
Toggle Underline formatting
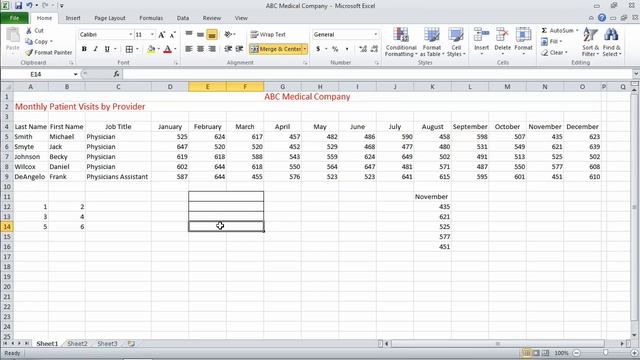[107, 49]
